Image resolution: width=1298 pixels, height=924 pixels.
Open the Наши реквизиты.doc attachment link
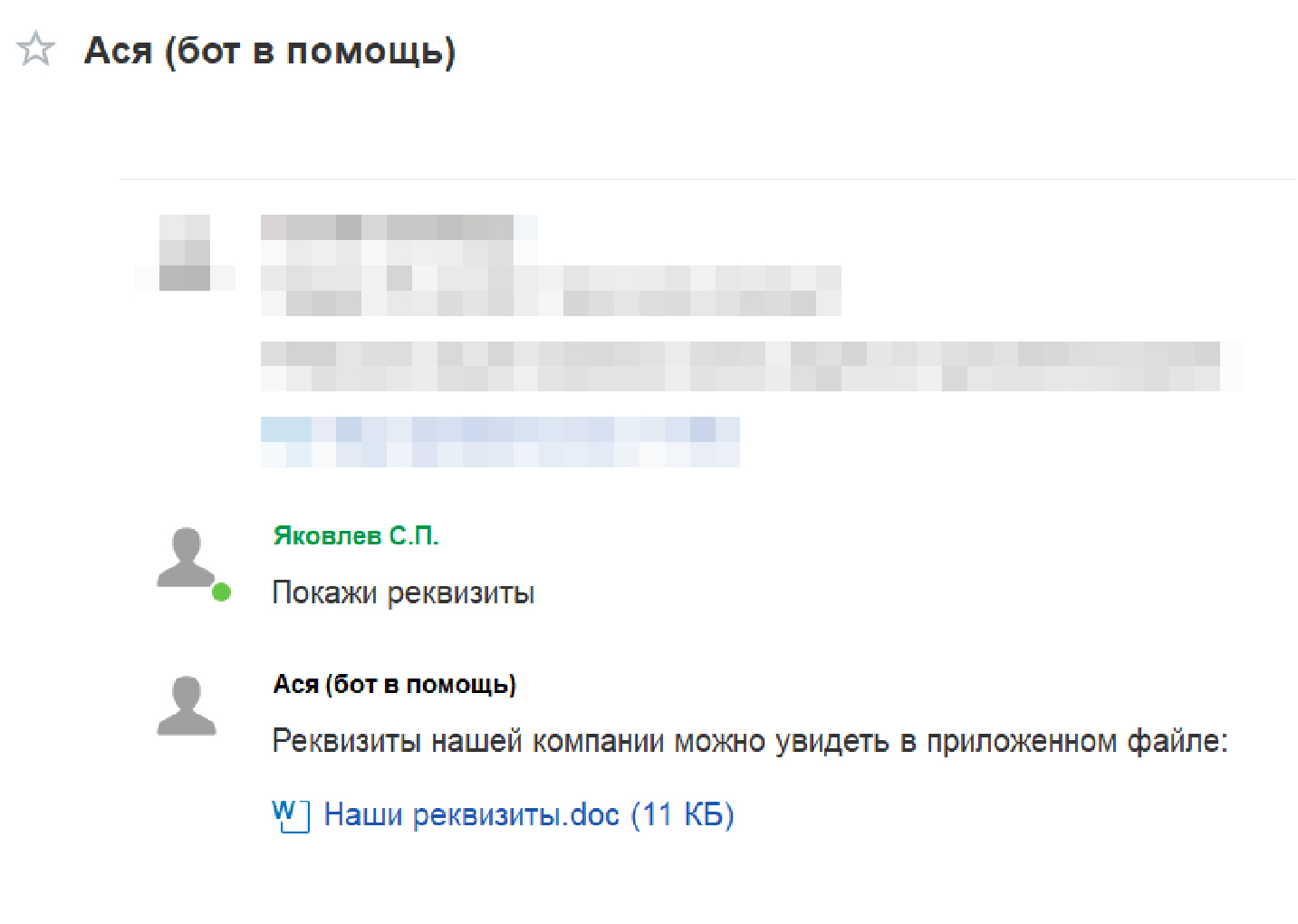click(471, 815)
